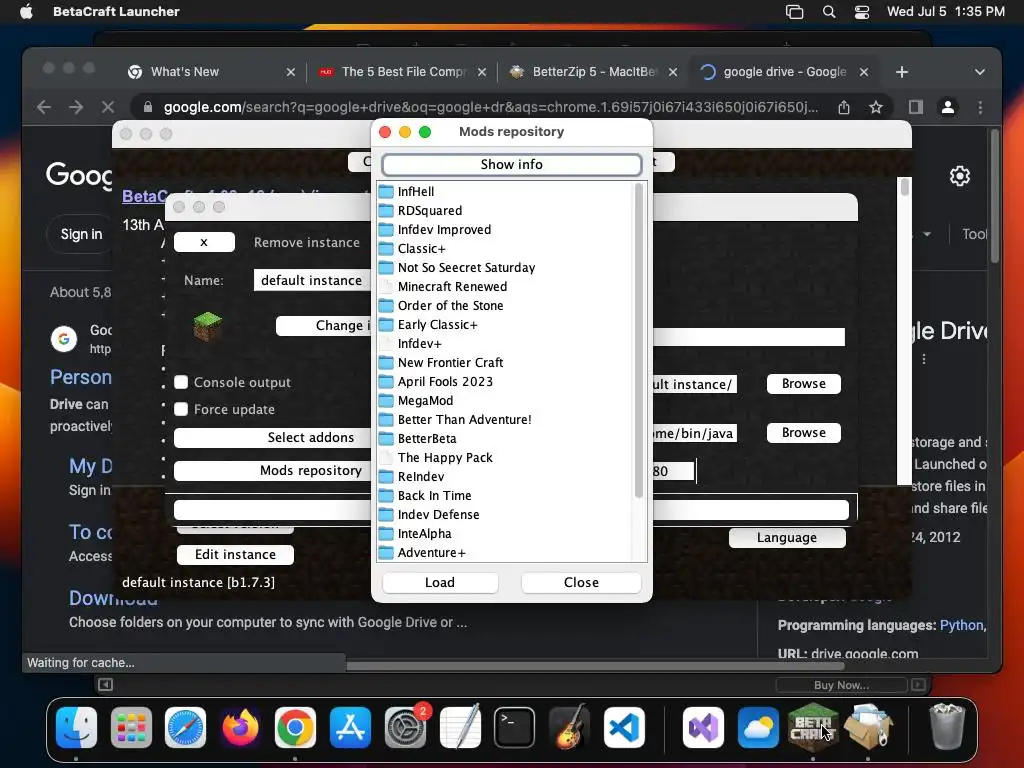Click the grass block instance icon
The image size is (1024, 768).
[208, 326]
